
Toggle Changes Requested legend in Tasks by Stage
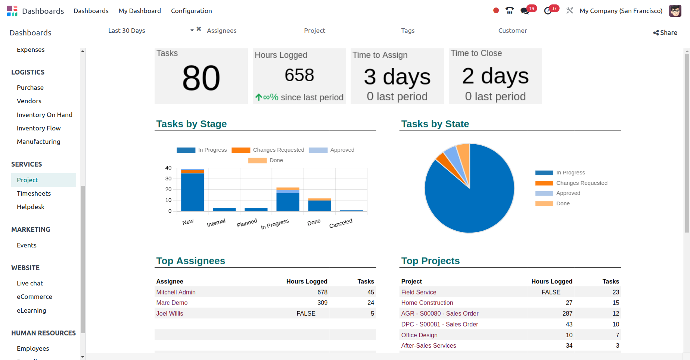[x=268, y=150]
